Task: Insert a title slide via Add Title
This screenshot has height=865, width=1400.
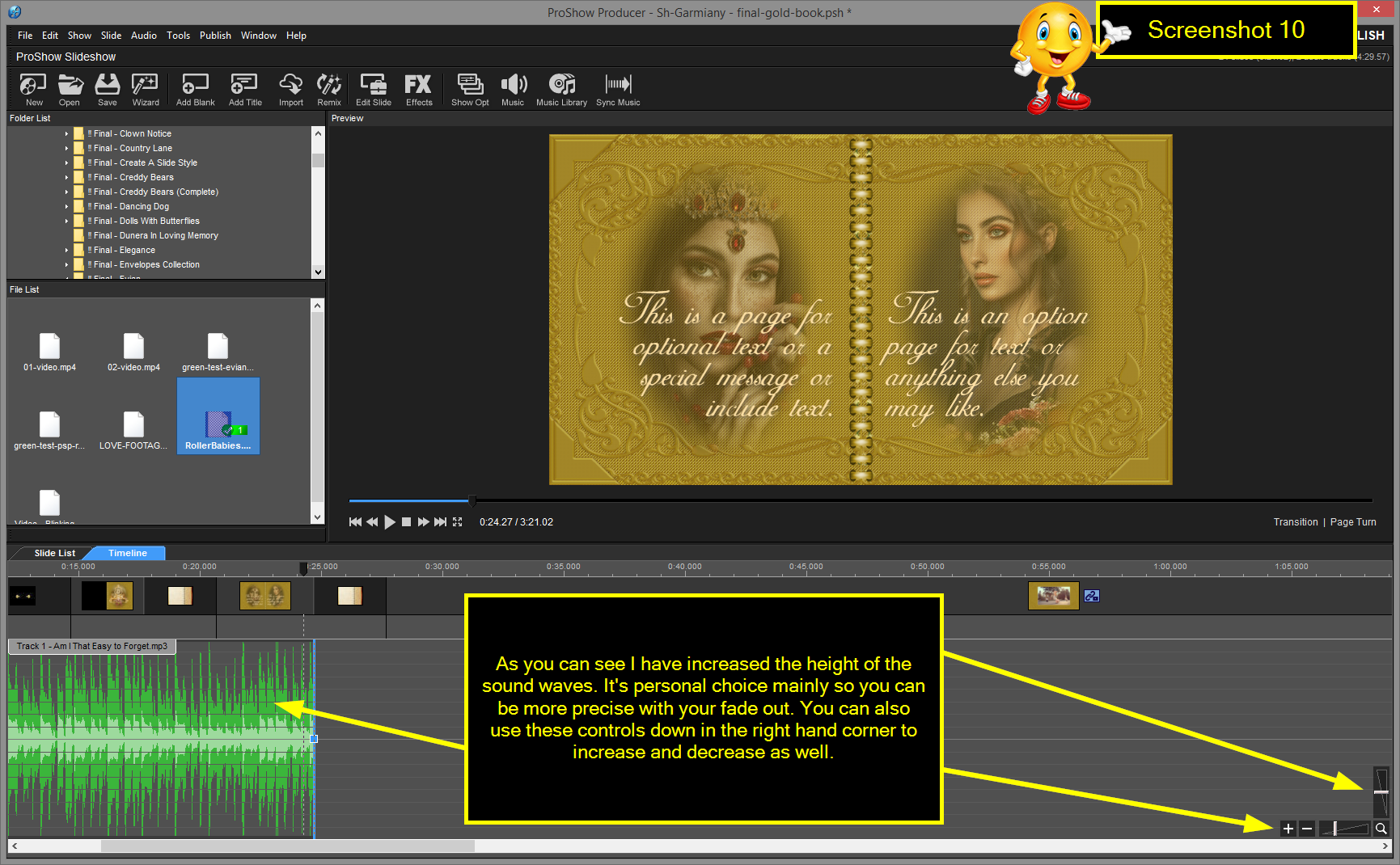Action: click(x=245, y=89)
